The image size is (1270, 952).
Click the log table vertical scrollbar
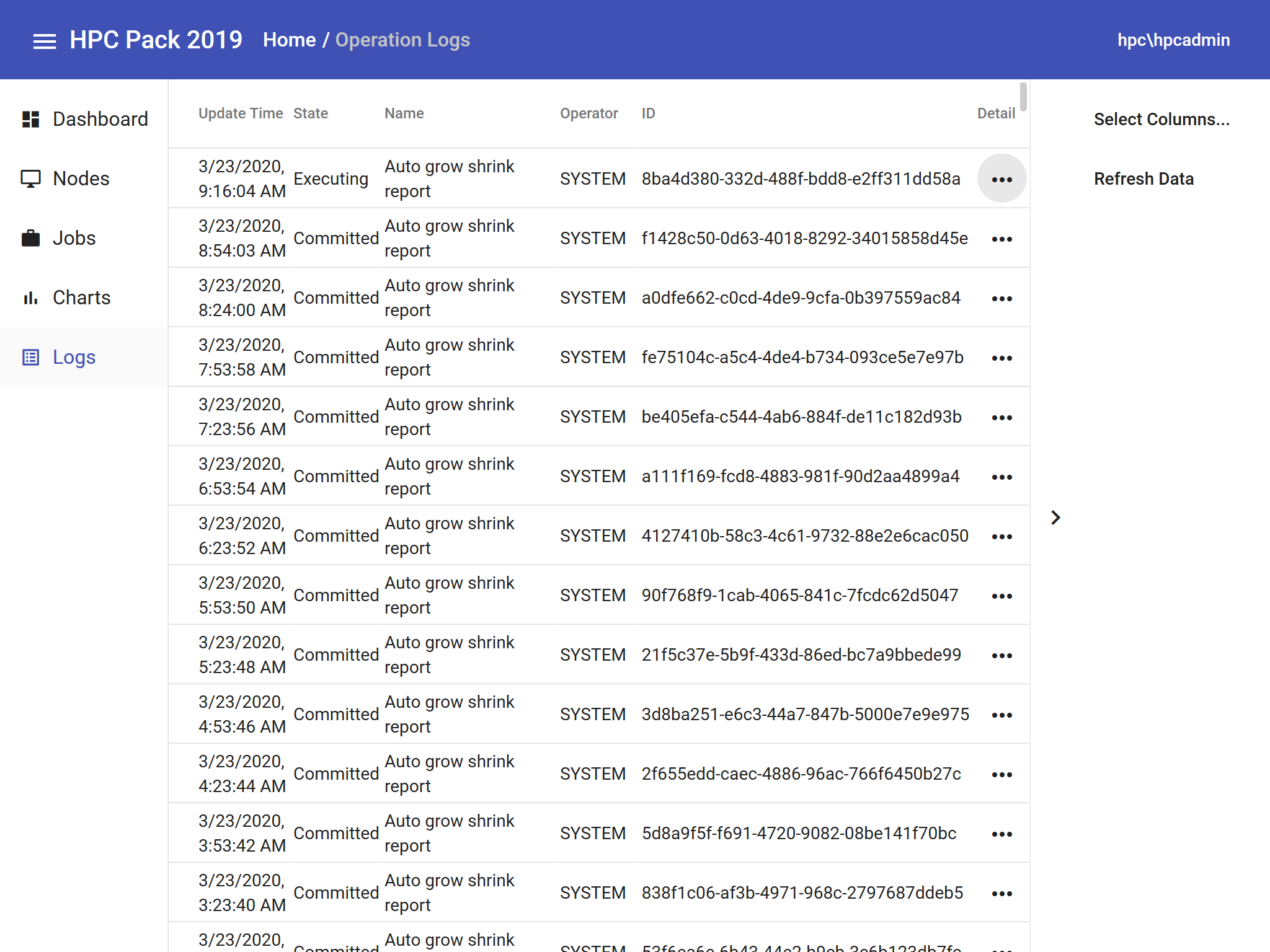point(1023,97)
